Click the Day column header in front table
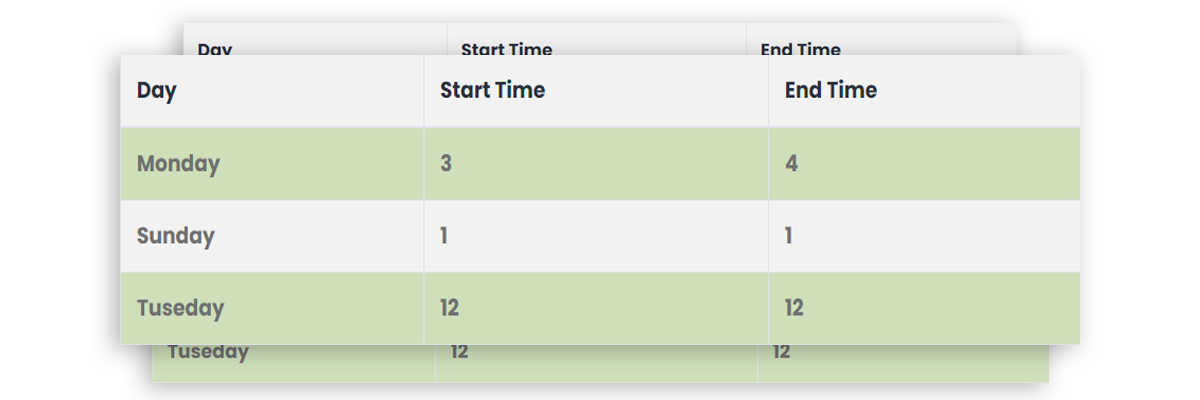1200x400 pixels. [157, 91]
